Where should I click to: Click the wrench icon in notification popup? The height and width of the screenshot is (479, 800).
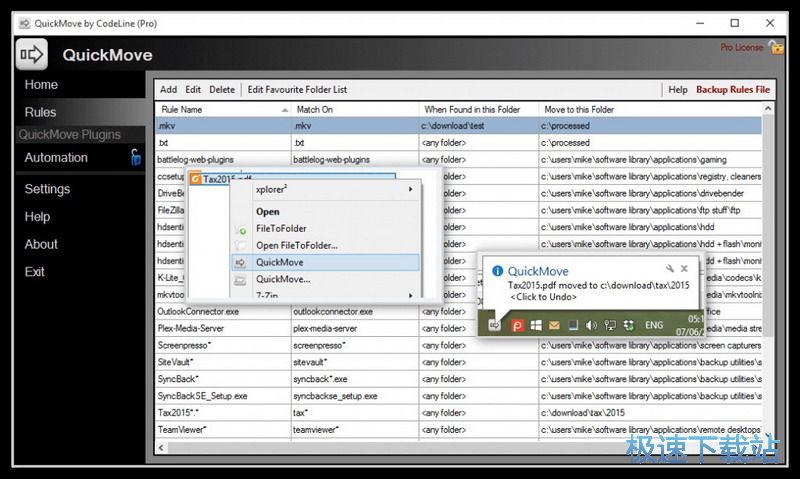coord(670,269)
